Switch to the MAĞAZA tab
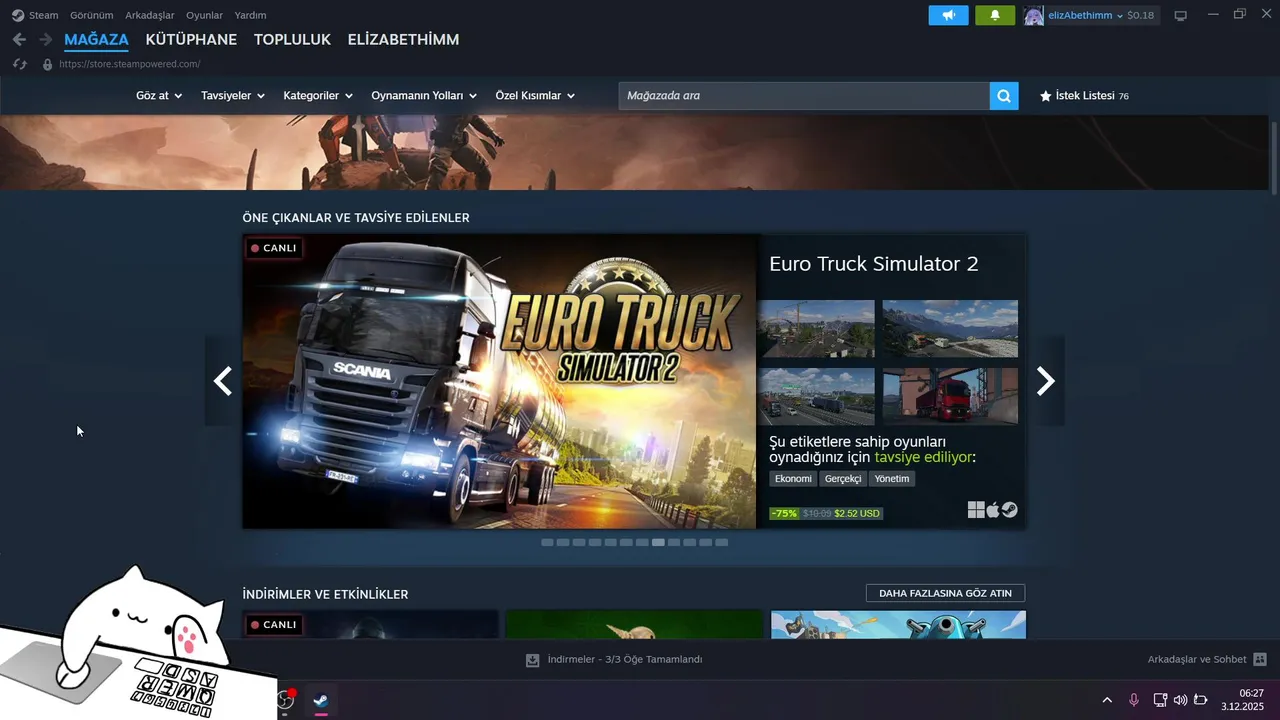Screen dimensions: 1280x720 96,40
